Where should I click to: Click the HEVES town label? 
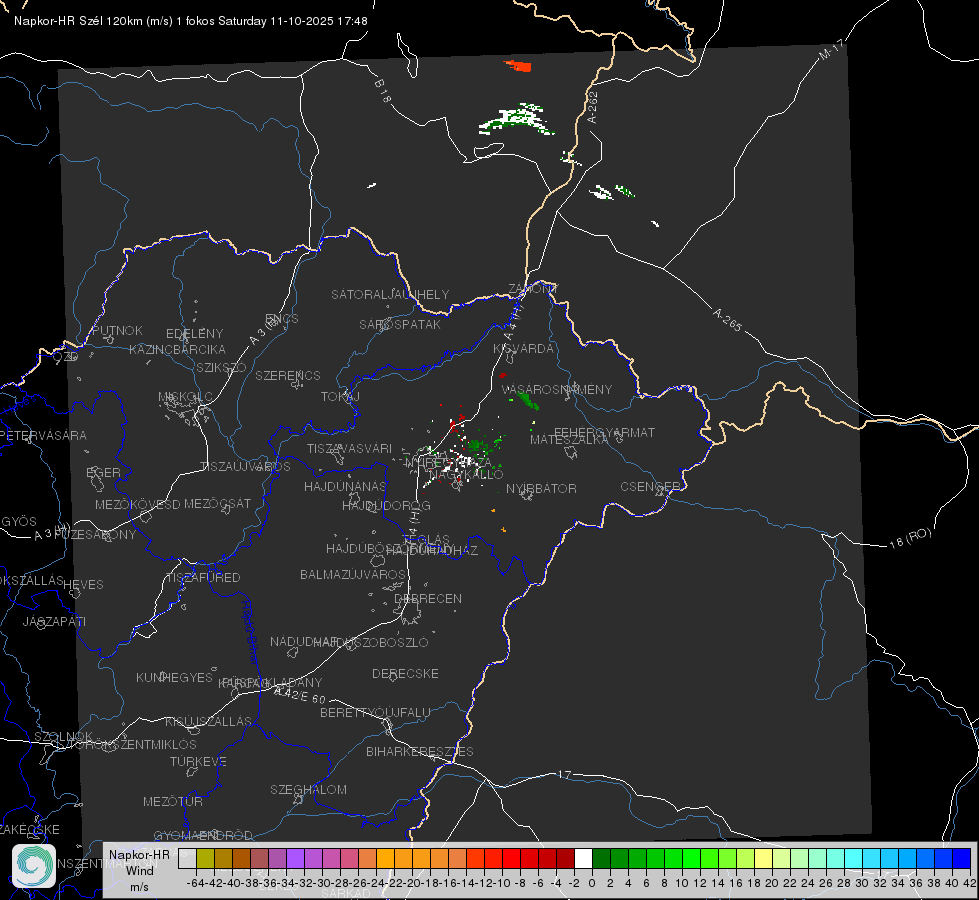click(83, 585)
